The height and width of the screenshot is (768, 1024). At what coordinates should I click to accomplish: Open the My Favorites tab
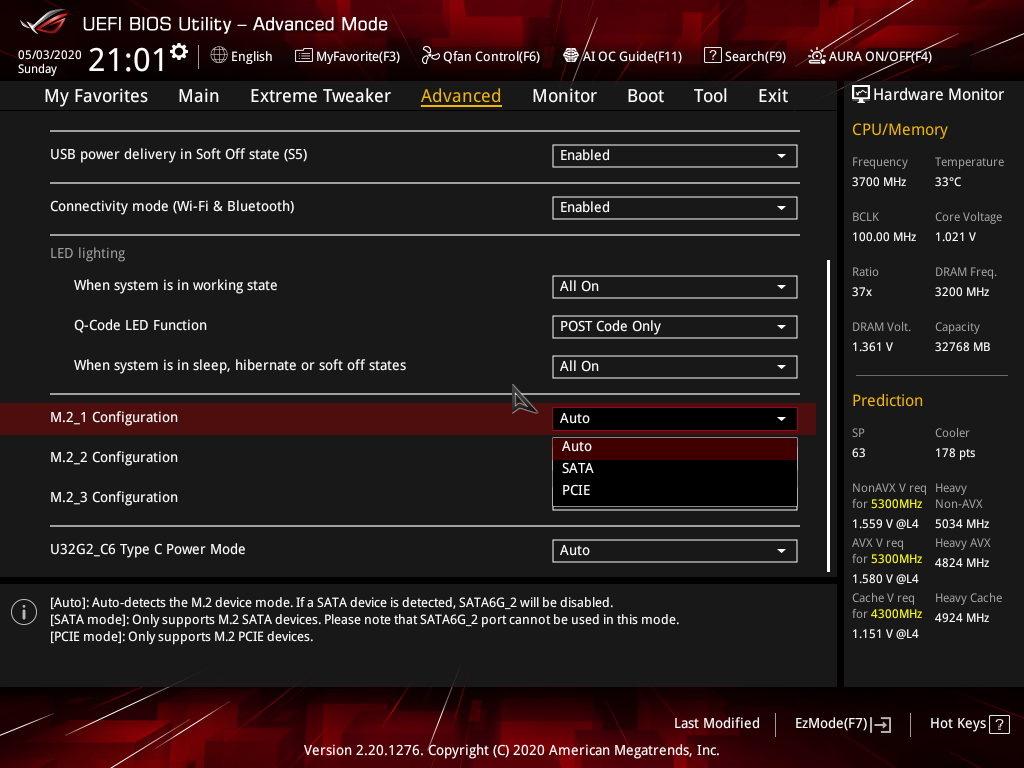(x=96, y=96)
